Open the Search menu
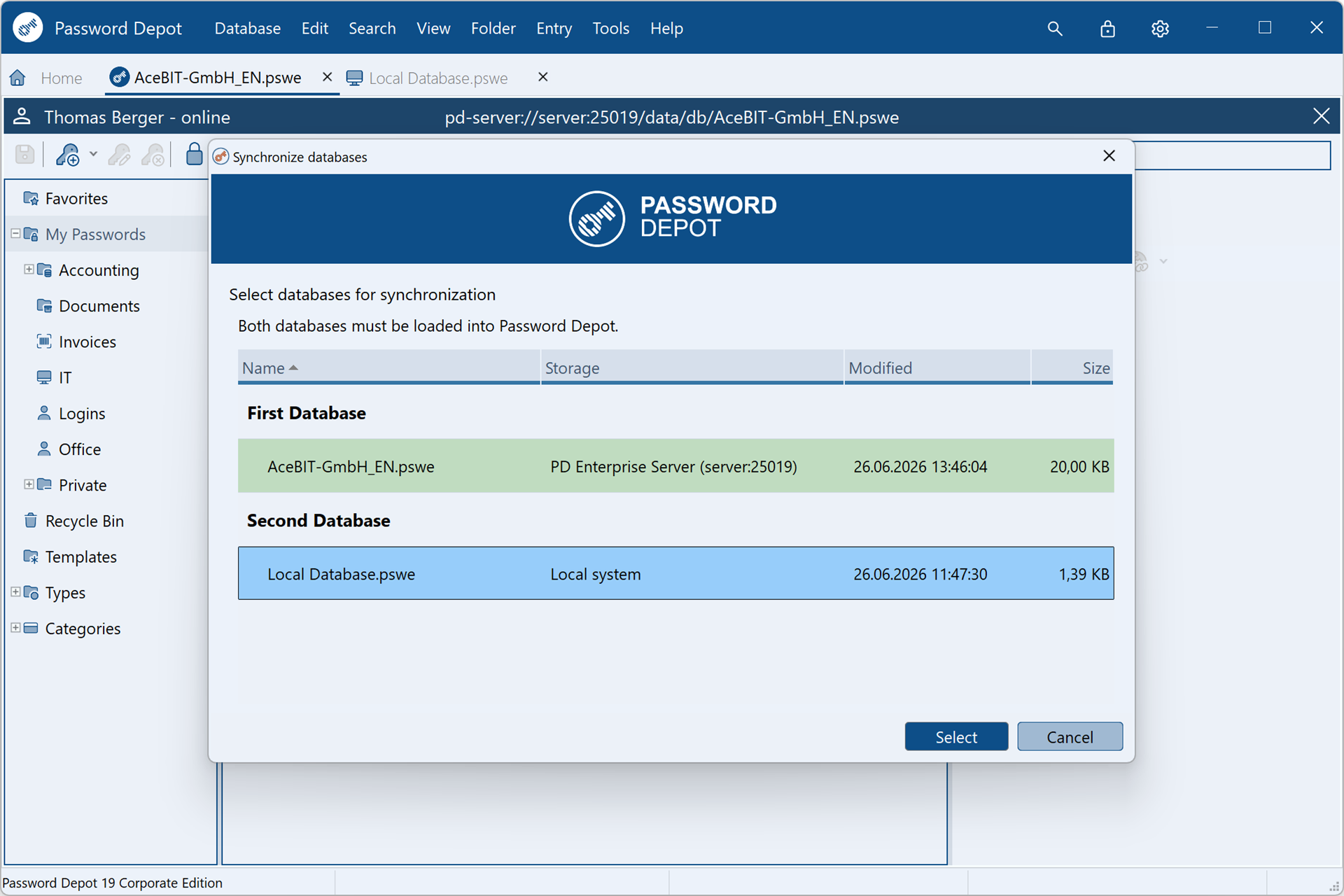The image size is (1344, 896). click(x=372, y=28)
